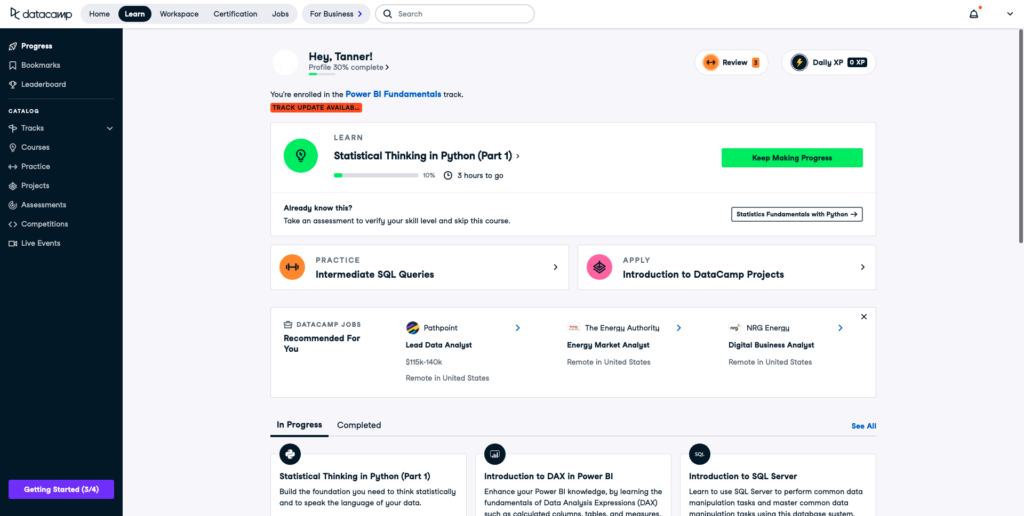Open Intermediate SQL Queries practice arrow
This screenshot has height=516, width=1024.
[x=556, y=267]
